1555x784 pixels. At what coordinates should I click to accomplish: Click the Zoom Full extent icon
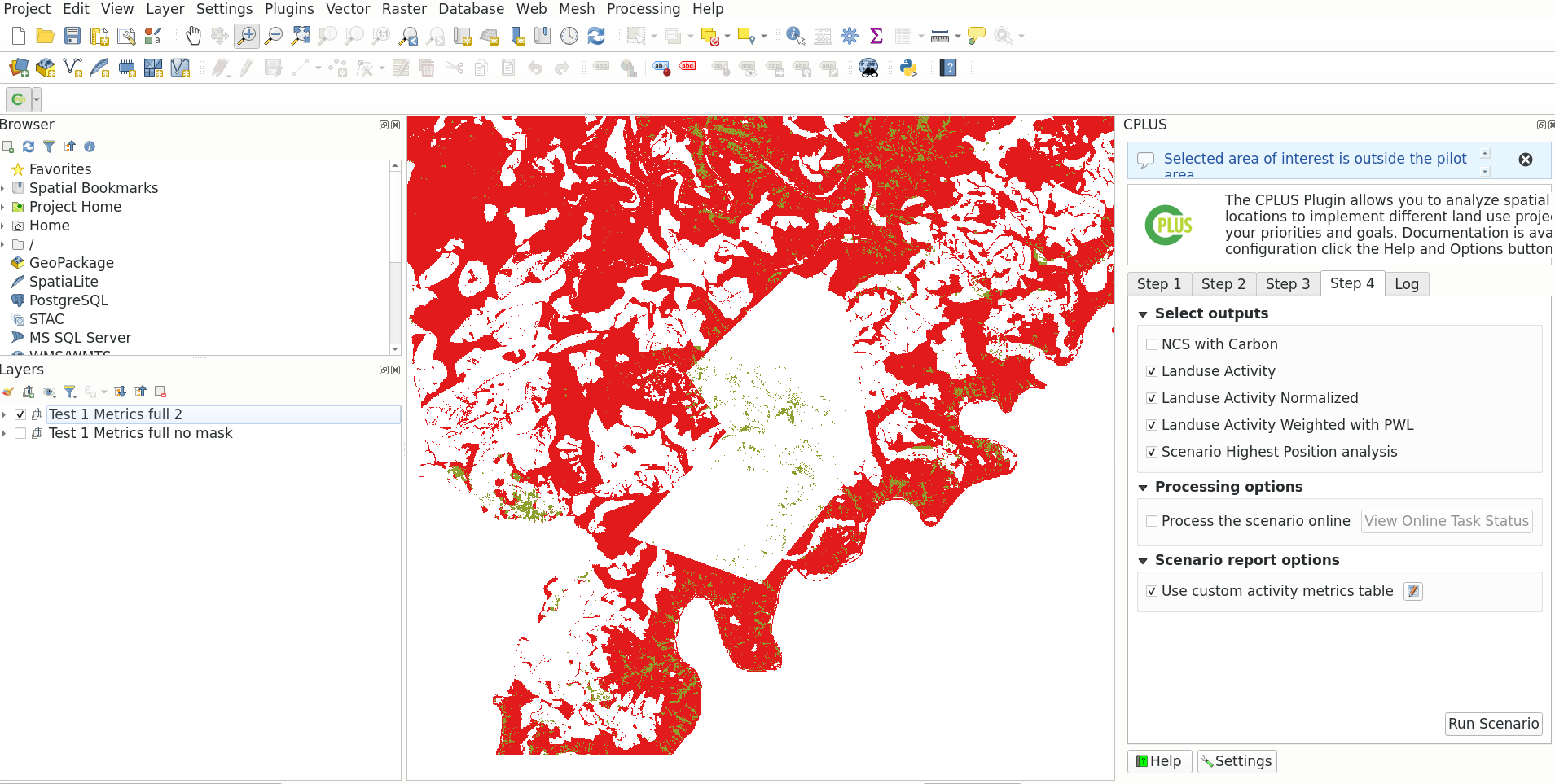tap(301, 36)
